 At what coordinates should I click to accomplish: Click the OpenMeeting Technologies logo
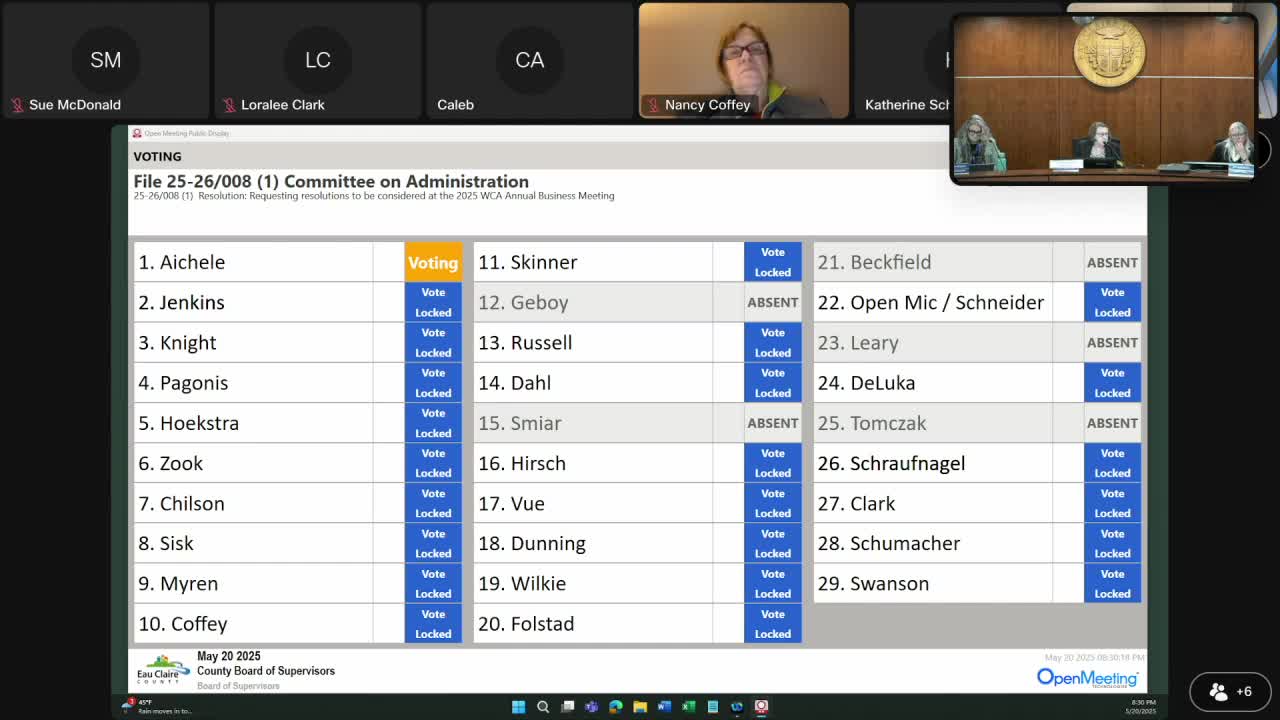point(1087,678)
